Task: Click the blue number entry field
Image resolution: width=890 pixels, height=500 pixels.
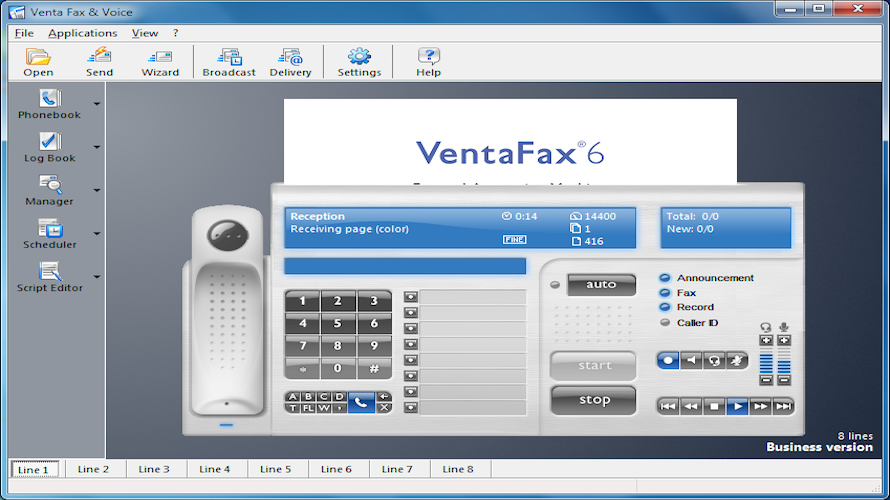Action: [405, 266]
